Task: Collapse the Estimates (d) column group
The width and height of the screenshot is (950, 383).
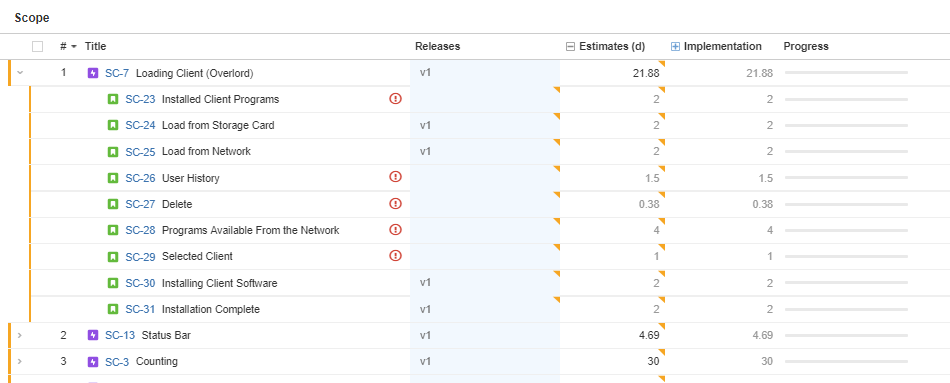Action: (x=570, y=47)
